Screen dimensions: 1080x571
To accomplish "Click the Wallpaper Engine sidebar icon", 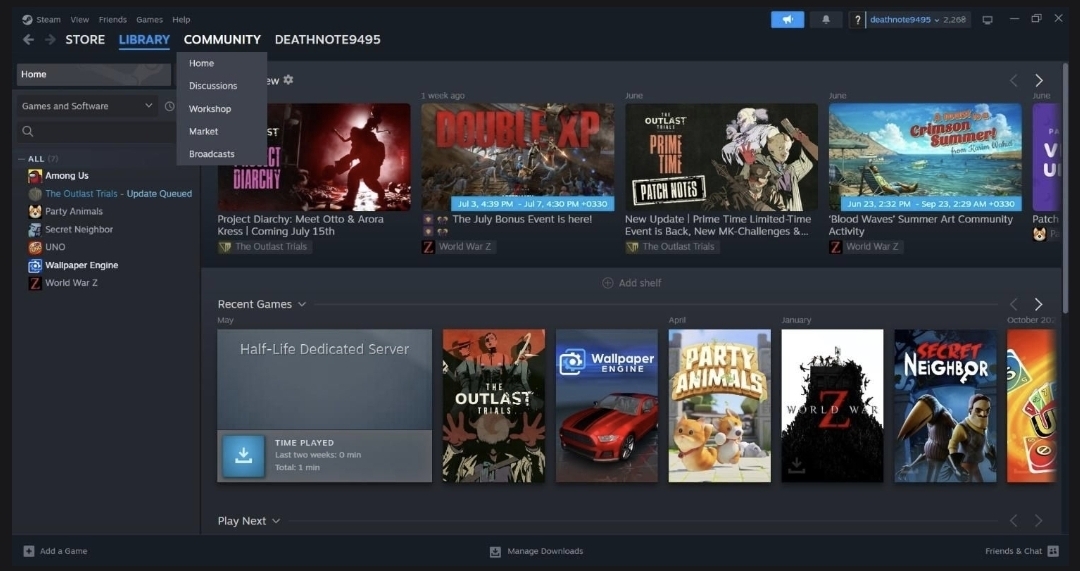I will pos(34,265).
